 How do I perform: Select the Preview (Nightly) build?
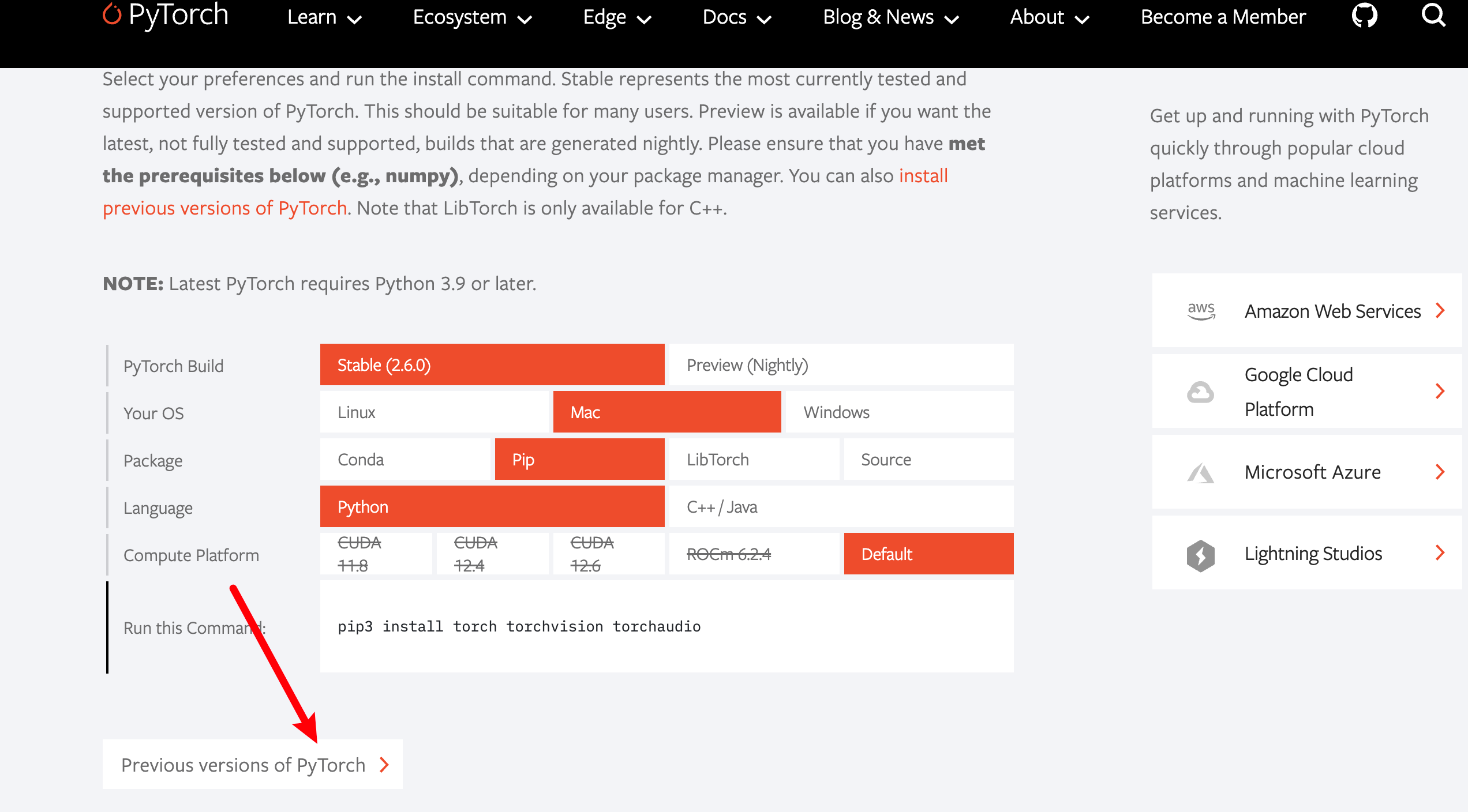coord(841,364)
